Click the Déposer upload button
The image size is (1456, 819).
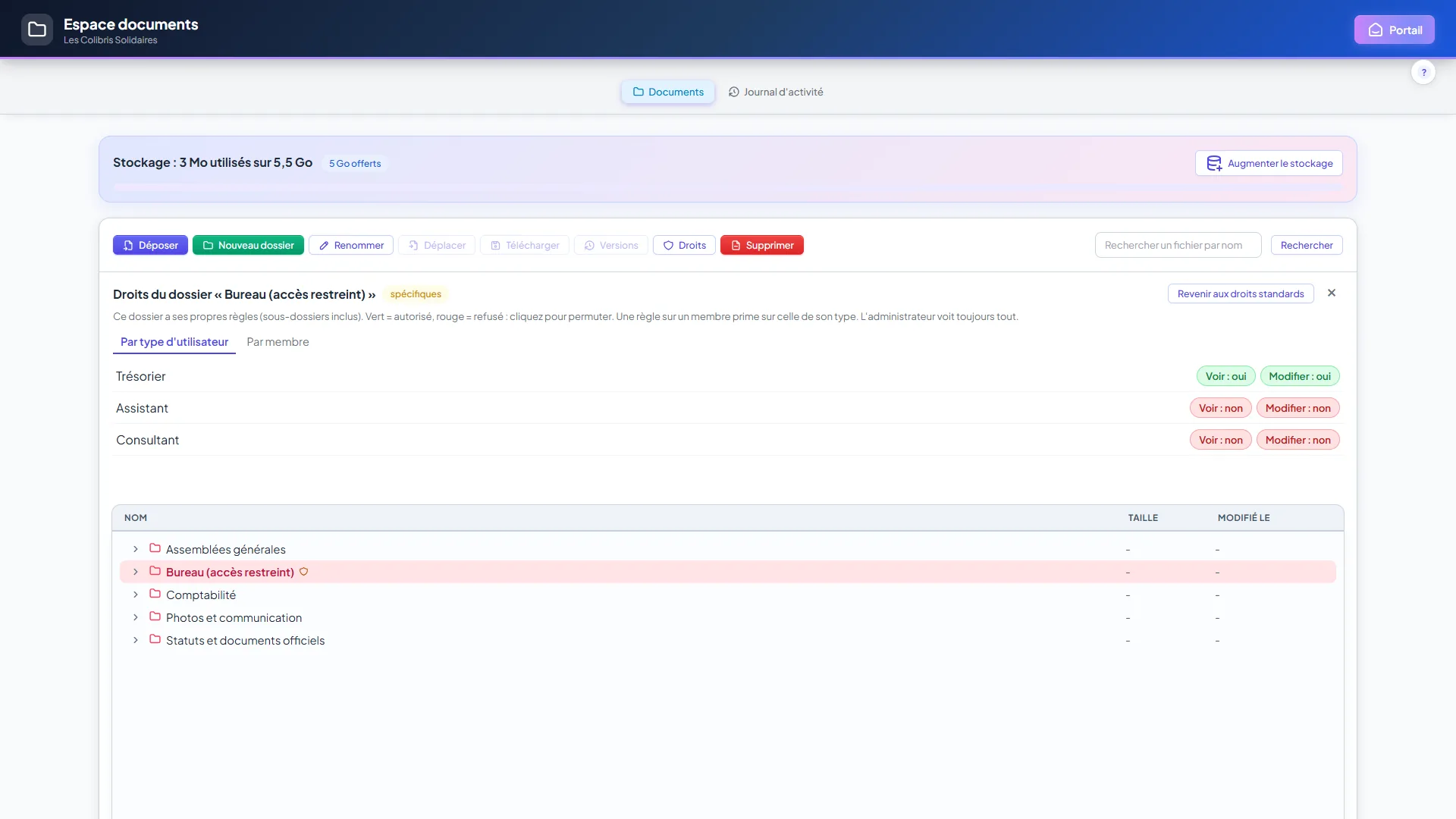[x=150, y=245]
